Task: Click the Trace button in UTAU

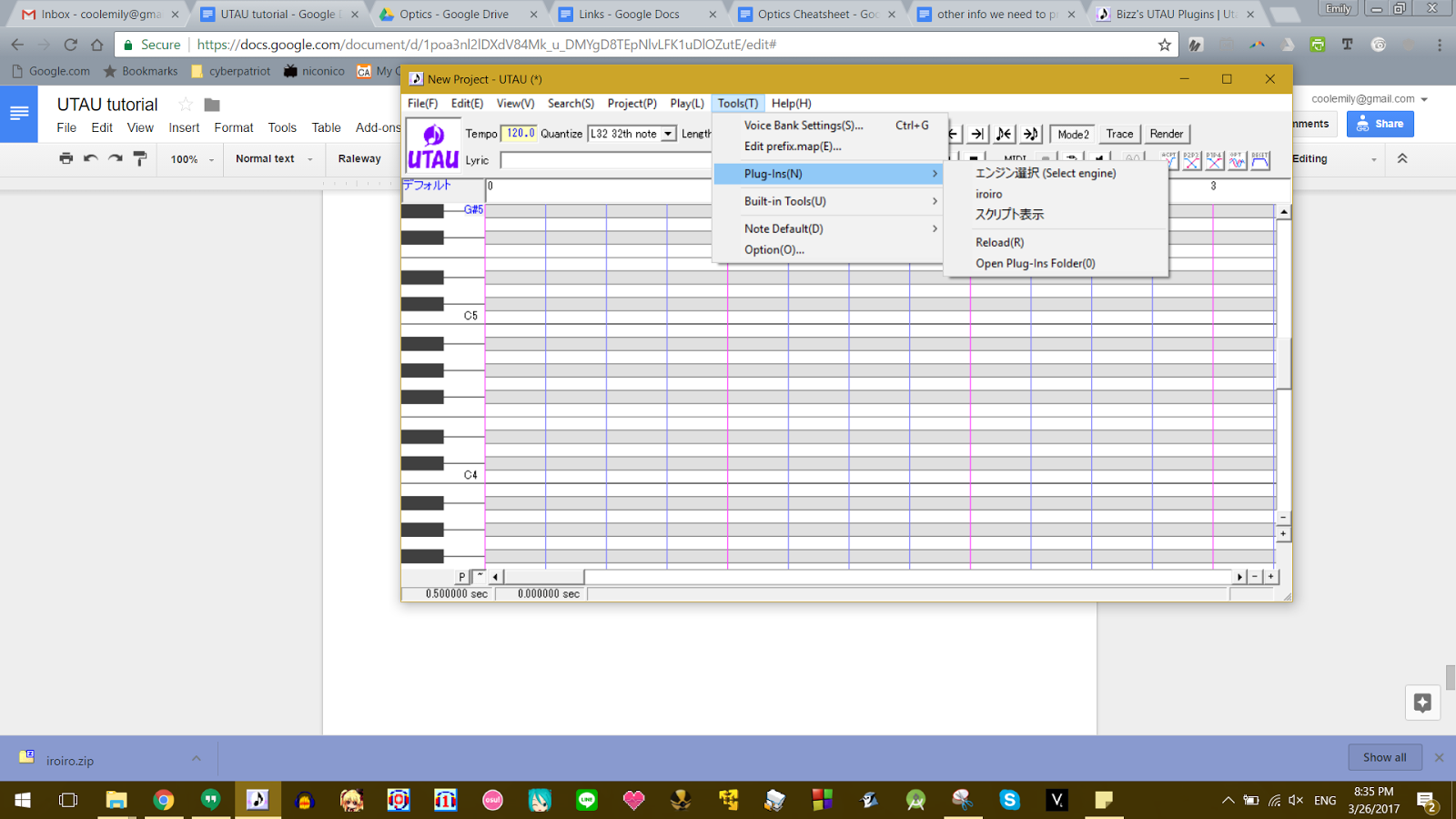Action: pos(1119,134)
